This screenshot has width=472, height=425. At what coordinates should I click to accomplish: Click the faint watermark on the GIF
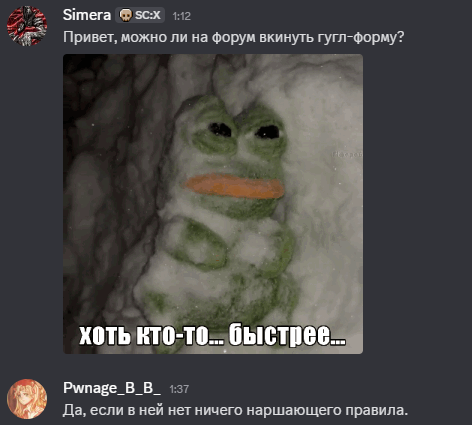[x=347, y=155]
